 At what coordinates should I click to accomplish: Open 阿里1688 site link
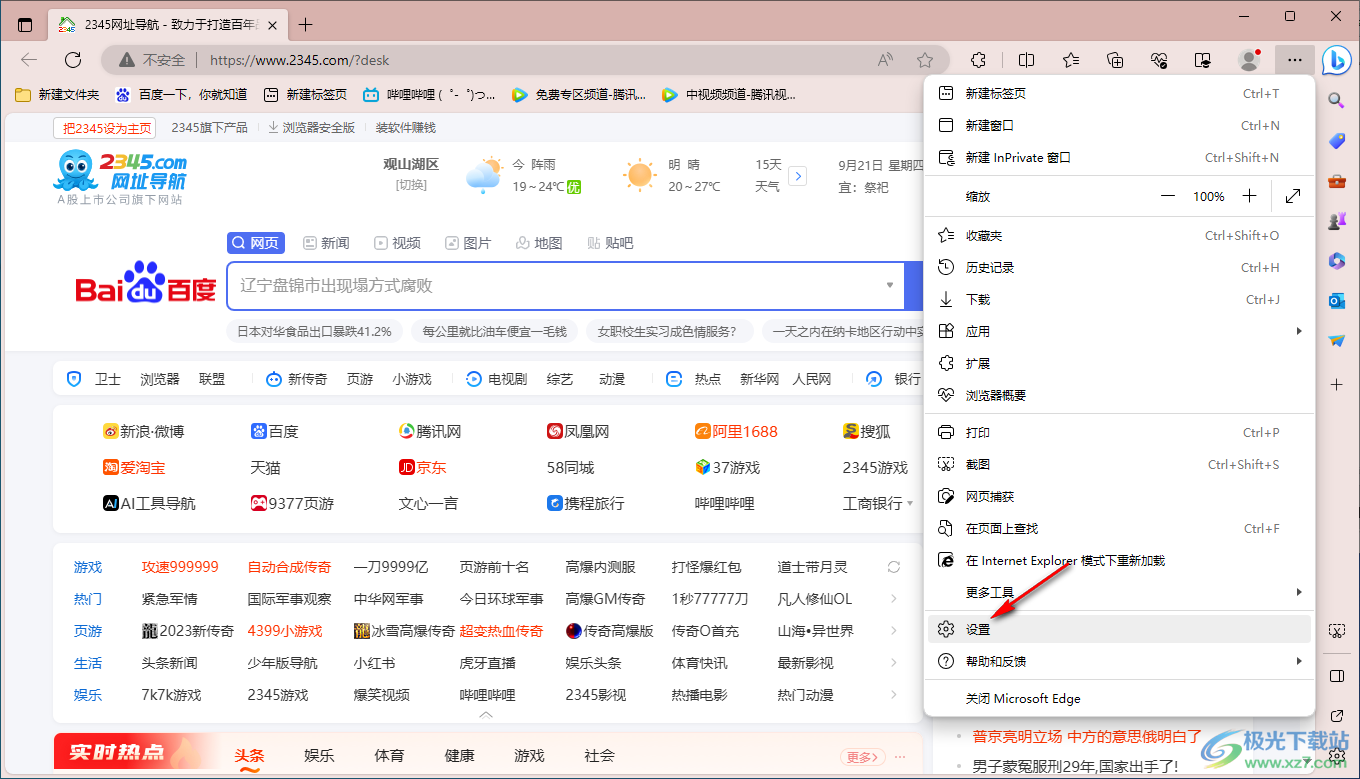tap(736, 432)
